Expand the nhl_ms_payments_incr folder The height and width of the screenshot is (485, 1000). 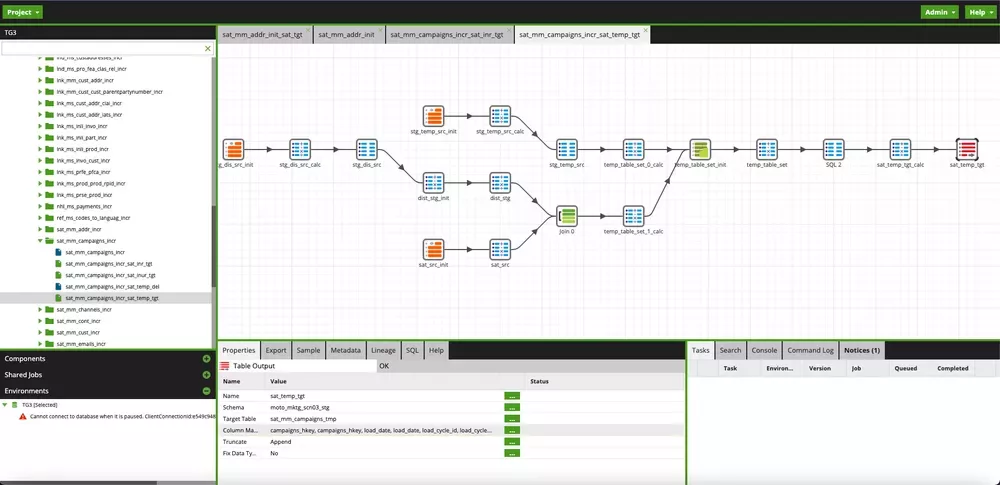(40, 206)
